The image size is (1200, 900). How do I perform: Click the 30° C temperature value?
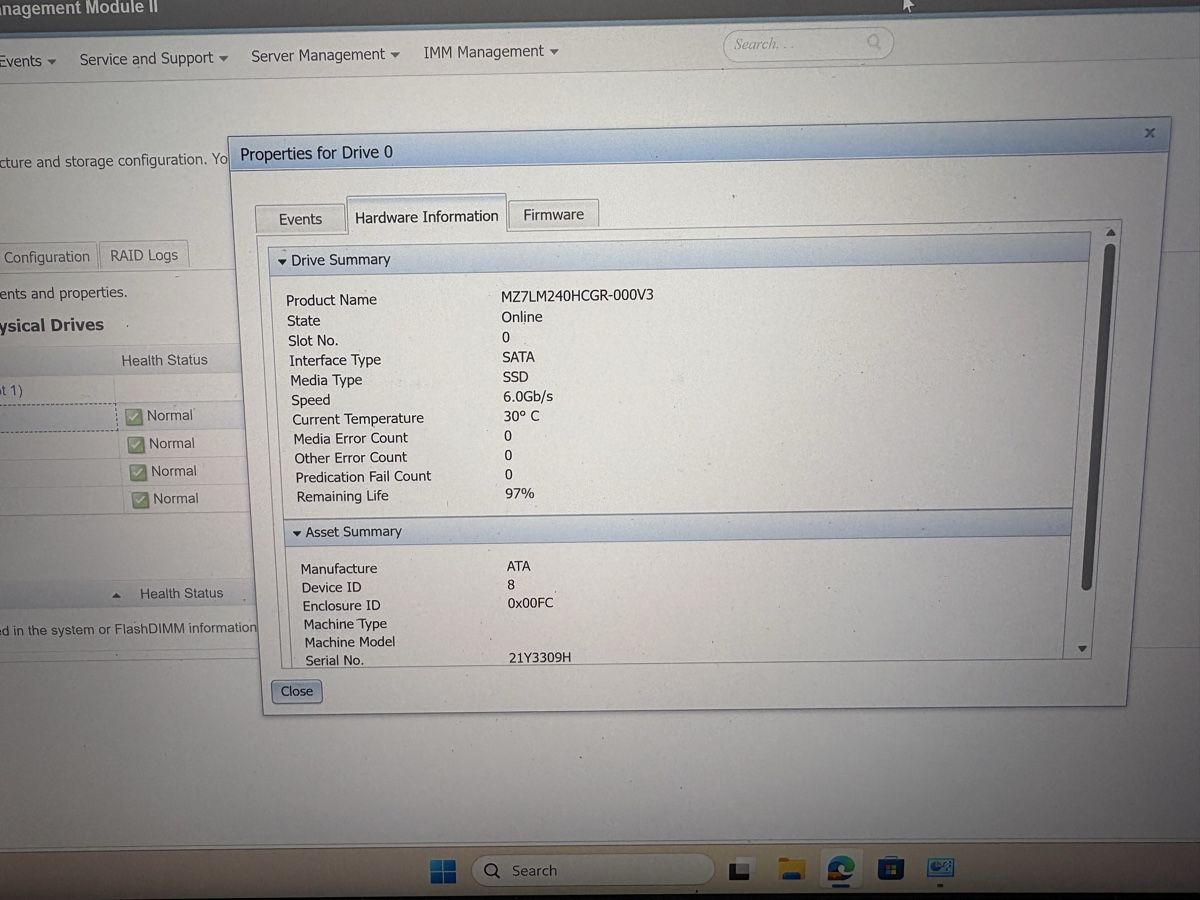pyautogui.click(x=521, y=416)
